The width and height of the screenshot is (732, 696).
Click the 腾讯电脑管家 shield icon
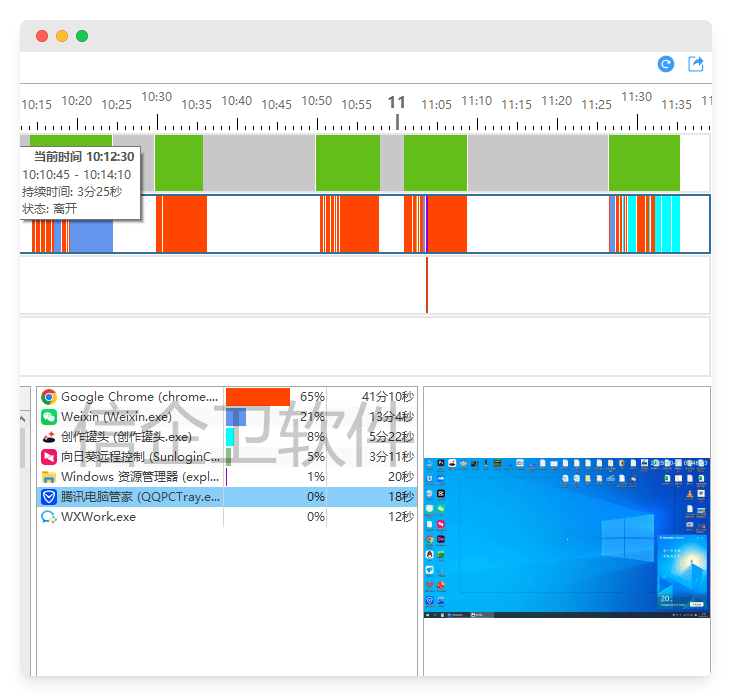[49, 497]
